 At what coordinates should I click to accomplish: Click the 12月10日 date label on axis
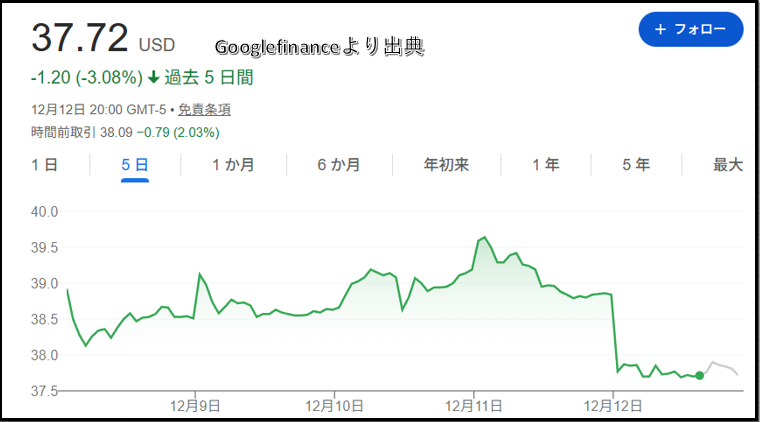click(x=334, y=405)
